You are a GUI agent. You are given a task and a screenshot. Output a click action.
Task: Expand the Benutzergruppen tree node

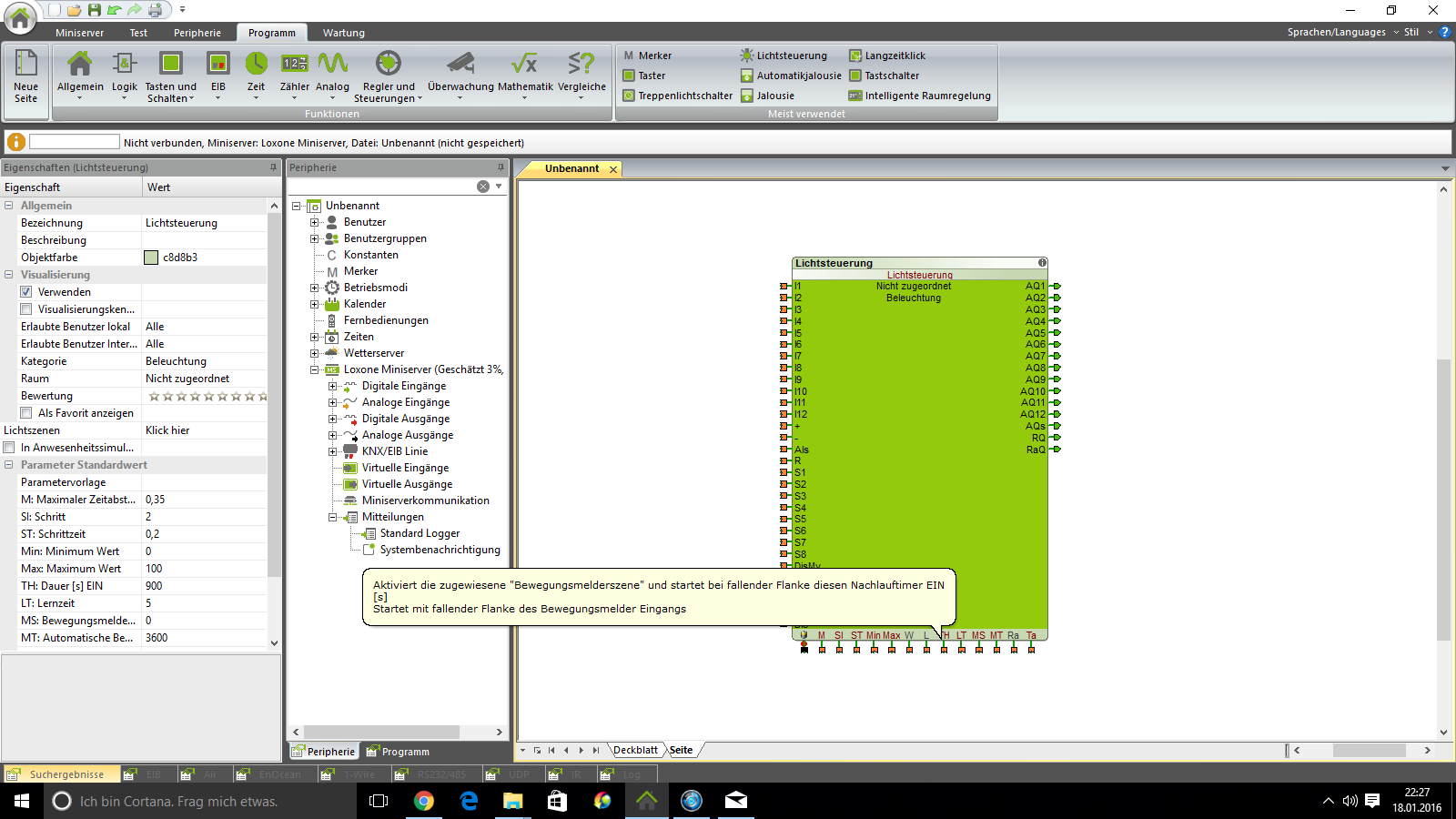pyautogui.click(x=315, y=238)
